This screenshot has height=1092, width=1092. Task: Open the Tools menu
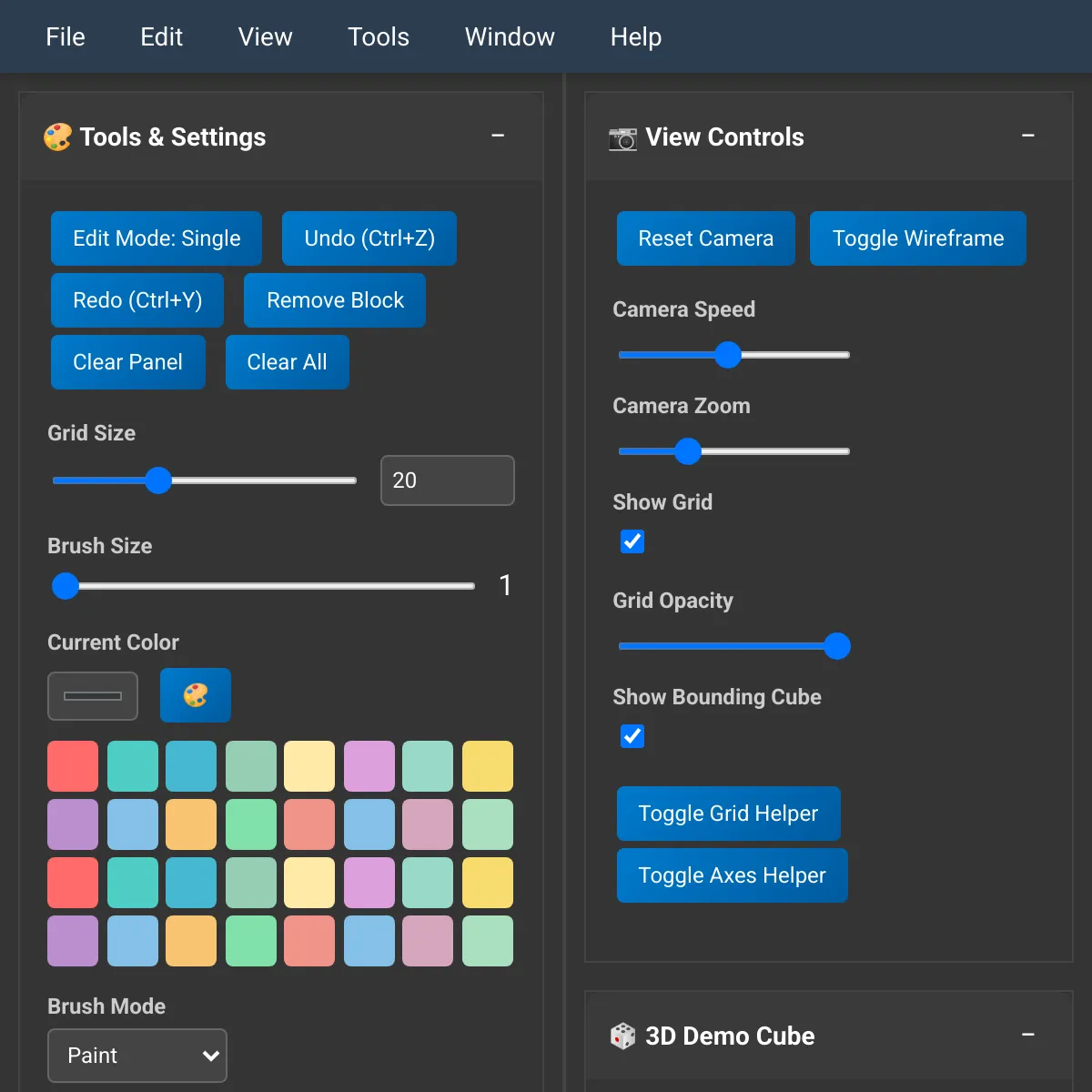379,36
